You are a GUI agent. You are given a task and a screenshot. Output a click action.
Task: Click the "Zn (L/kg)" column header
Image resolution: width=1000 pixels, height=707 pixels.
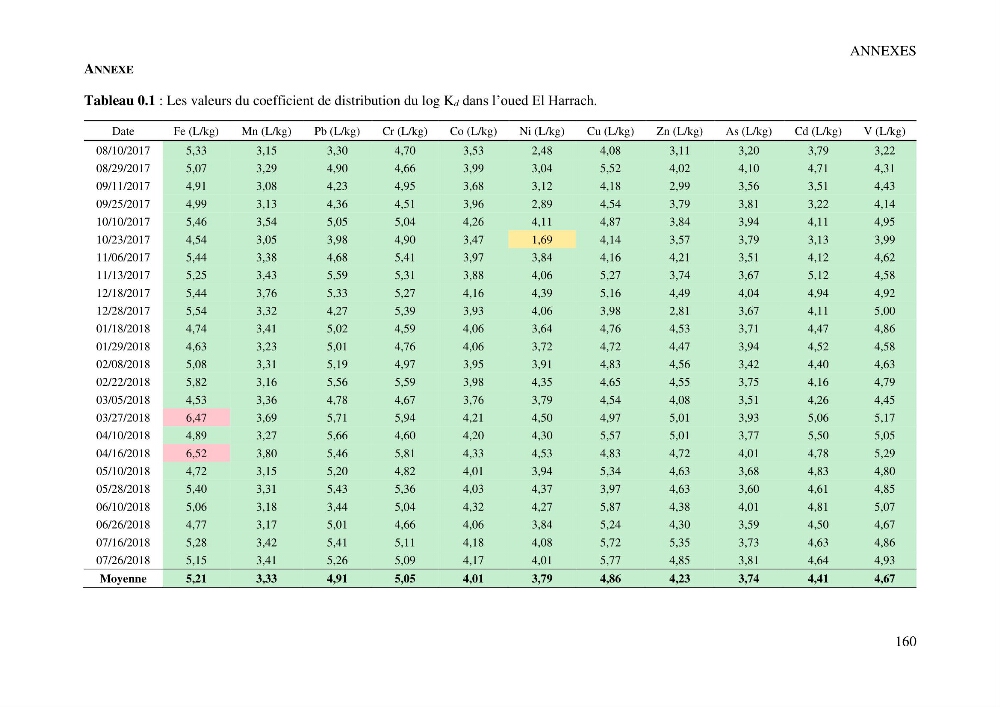pos(679,131)
